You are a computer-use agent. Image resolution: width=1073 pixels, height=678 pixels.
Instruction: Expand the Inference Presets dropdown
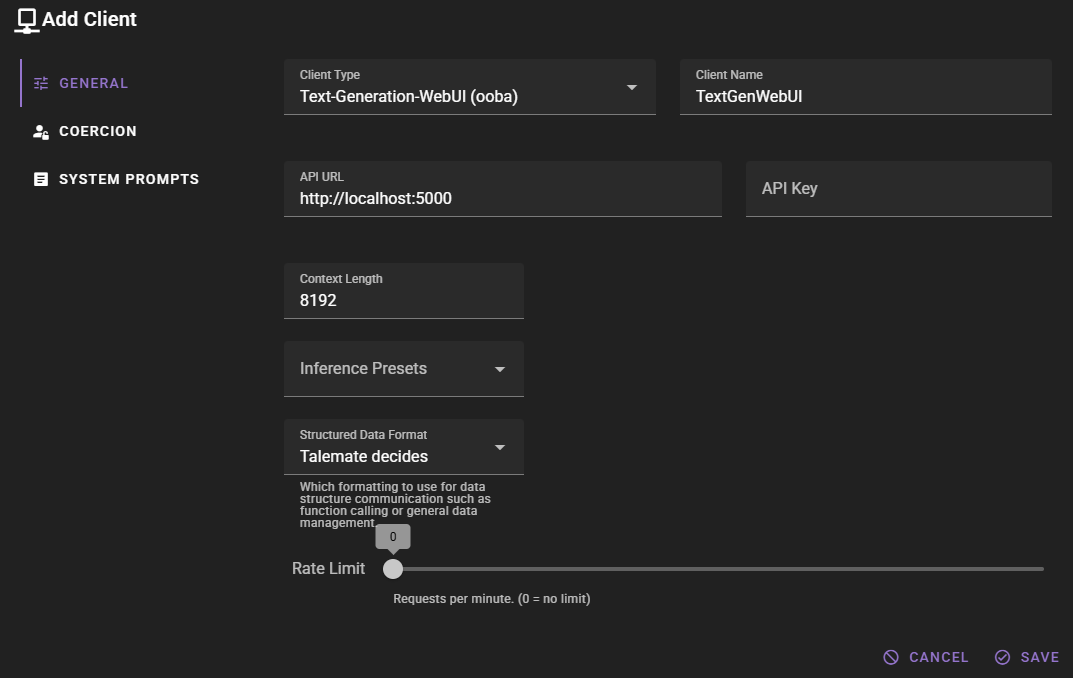point(404,369)
